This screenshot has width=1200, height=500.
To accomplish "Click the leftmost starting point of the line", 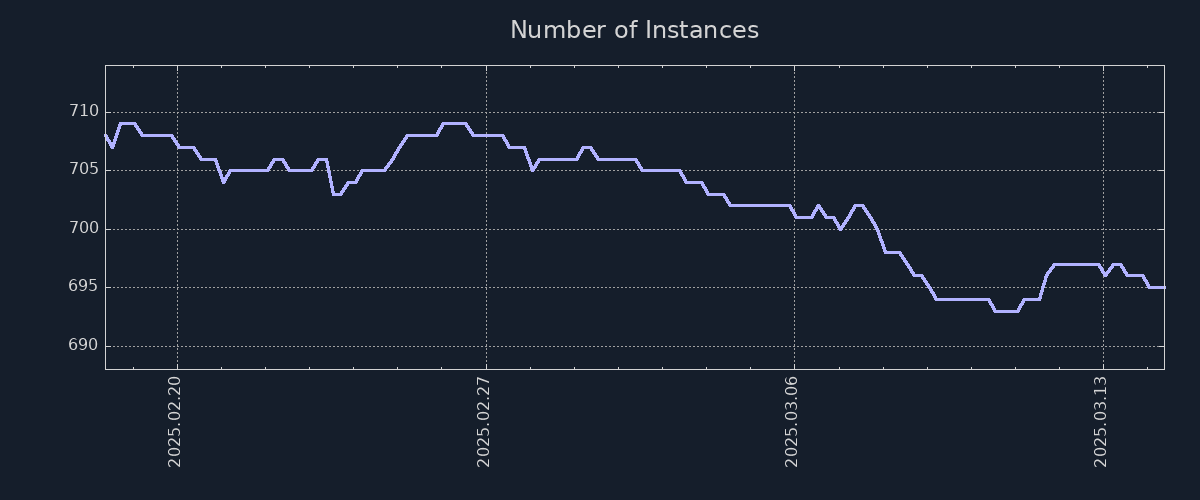I will (105, 134).
